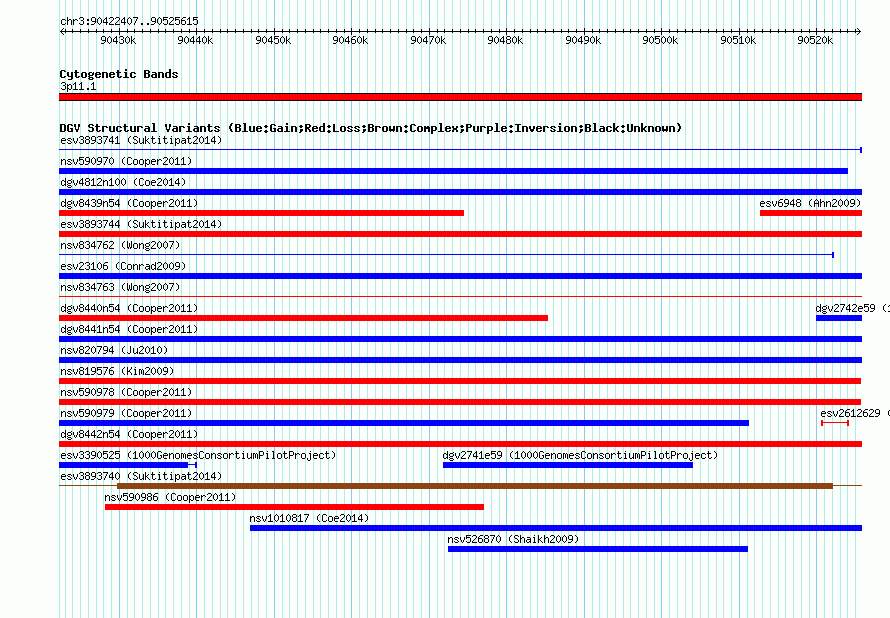Click the esv3390525 (1000GenomesConsortiumPilotProject) label
Viewport: 890px width, 618px height.
pyautogui.click(x=198, y=455)
